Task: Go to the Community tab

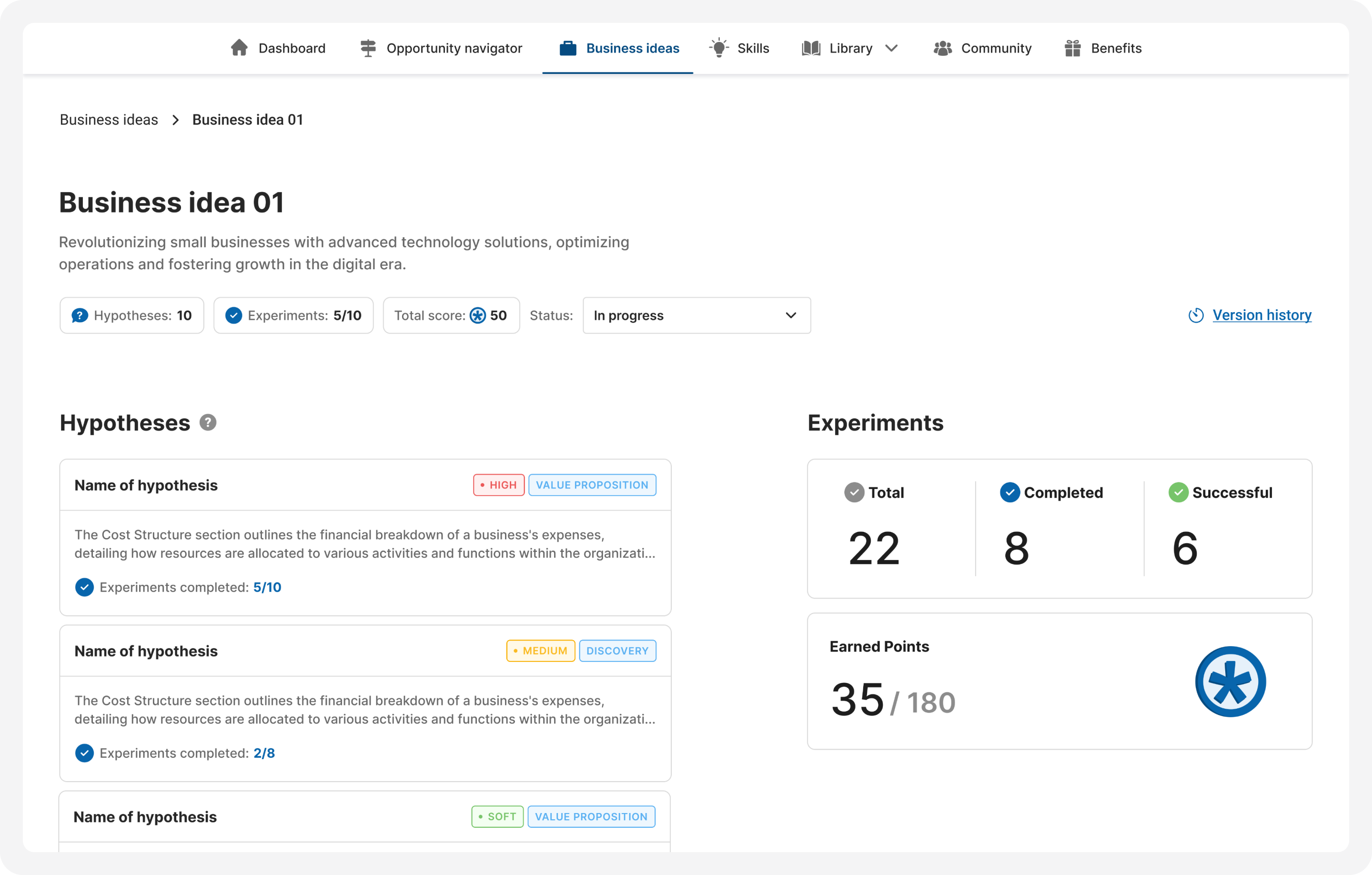Action: click(x=982, y=48)
